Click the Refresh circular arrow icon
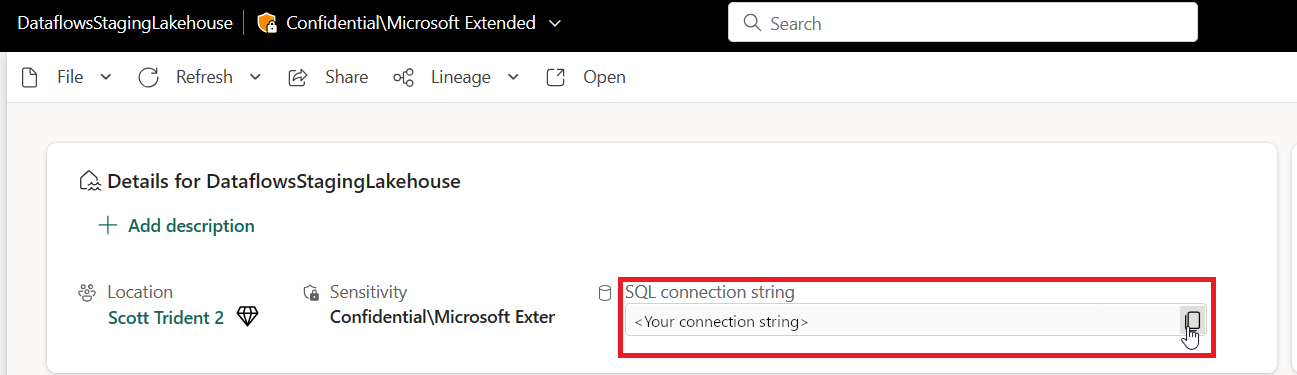Viewport: 1297px width, 375px height. click(x=149, y=77)
